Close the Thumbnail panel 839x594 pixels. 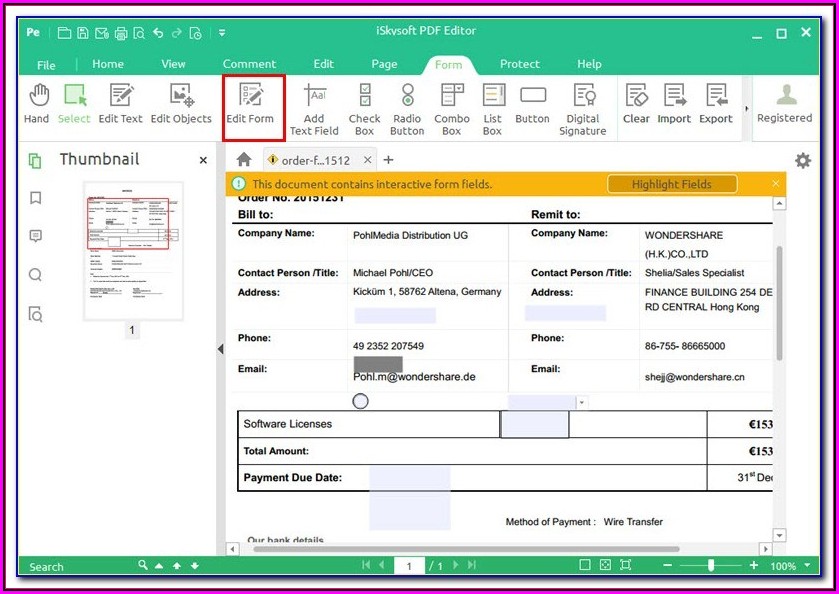click(x=203, y=160)
